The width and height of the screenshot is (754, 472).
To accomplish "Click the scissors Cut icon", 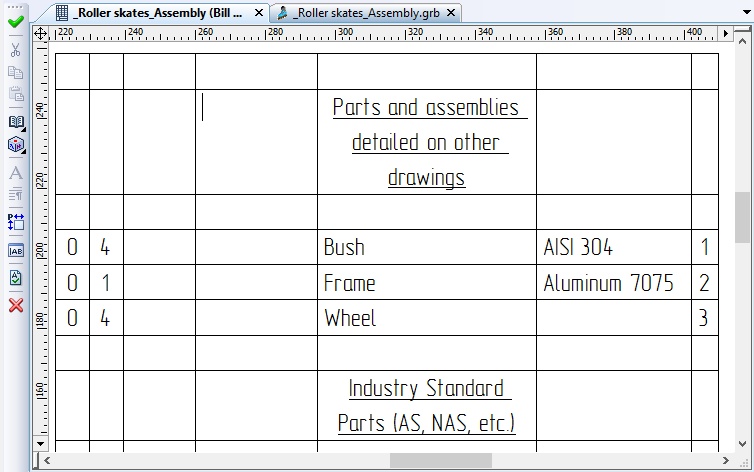I will coord(16,49).
